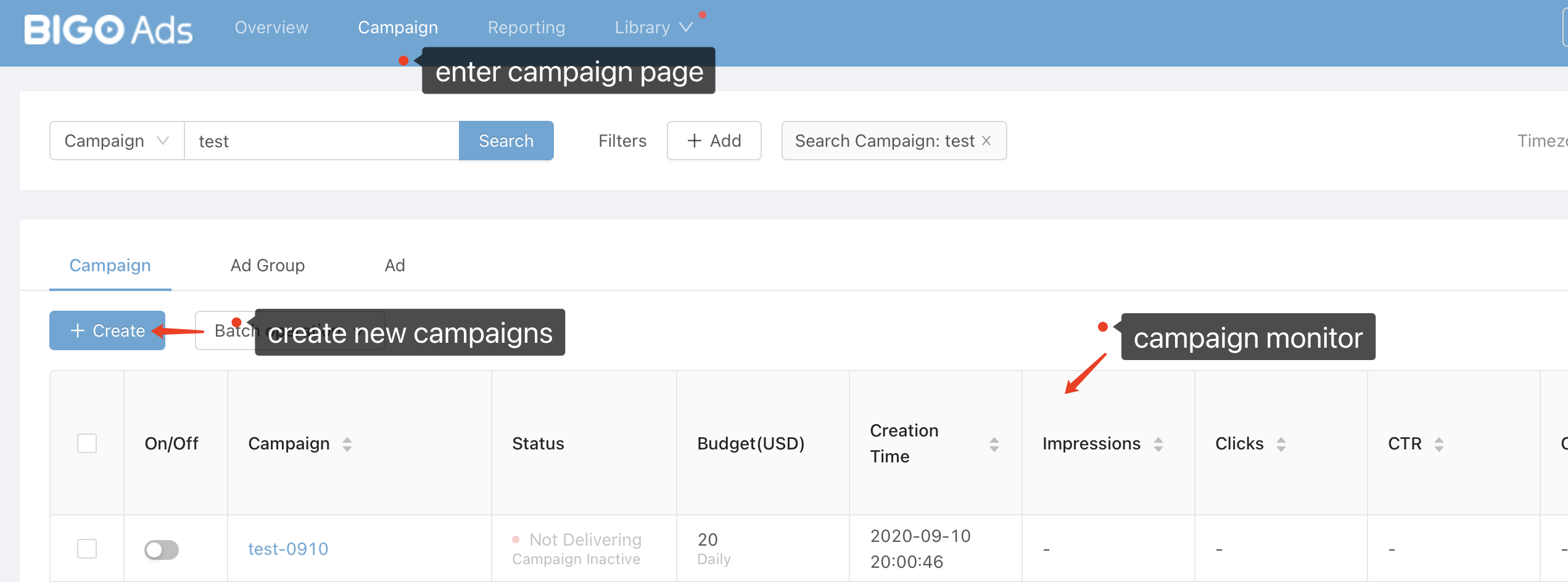Toggle the test-0910 campaign on

click(162, 549)
